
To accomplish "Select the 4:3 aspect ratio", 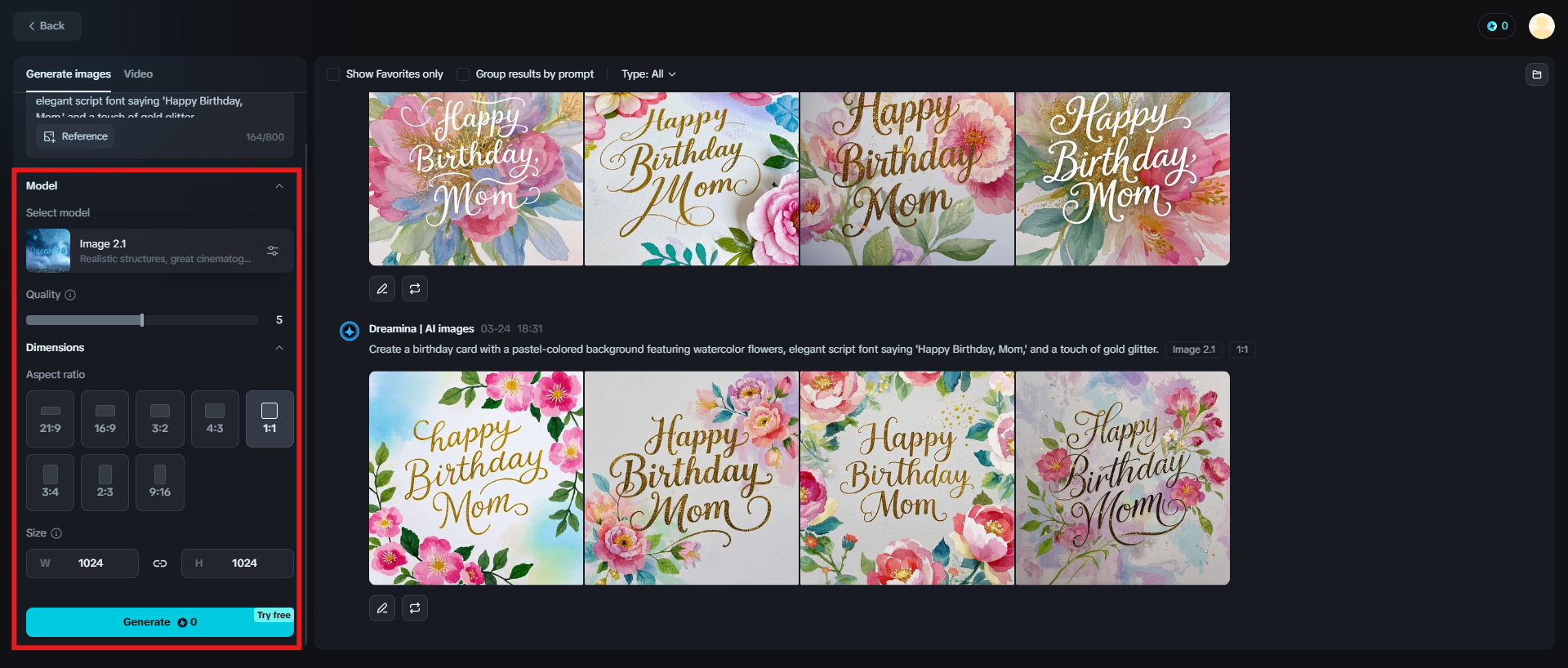I will click(x=215, y=419).
